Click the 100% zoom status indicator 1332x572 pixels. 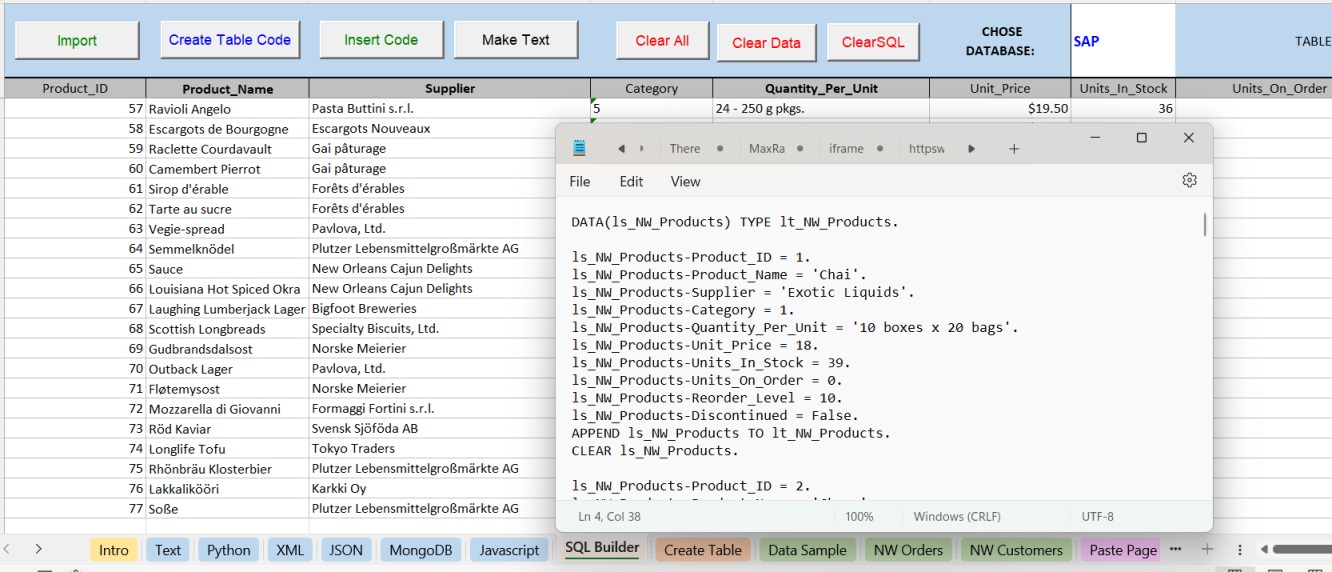[859, 517]
